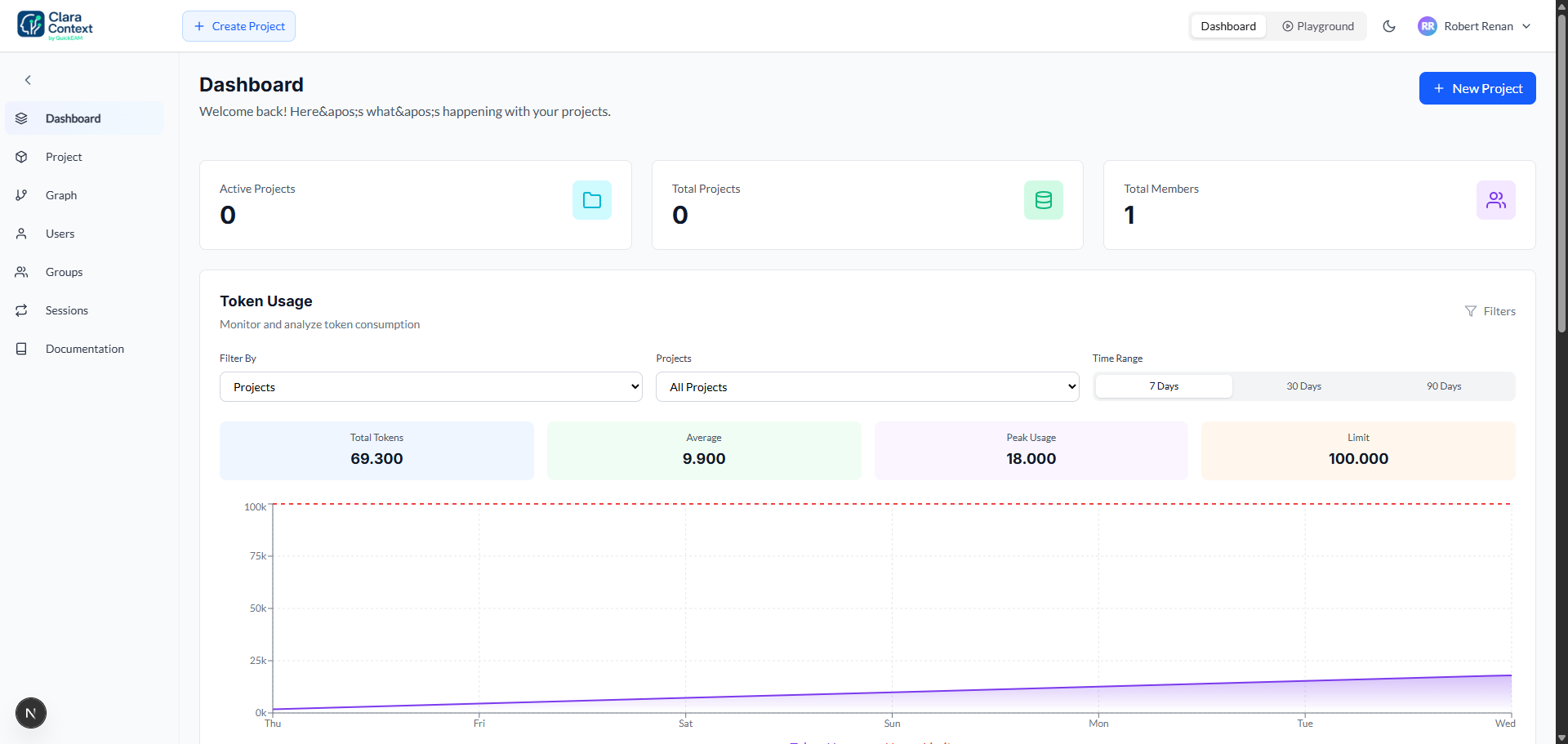This screenshot has height=744, width=1568.
Task: Open the Sessions section
Action: pyautogui.click(x=67, y=310)
